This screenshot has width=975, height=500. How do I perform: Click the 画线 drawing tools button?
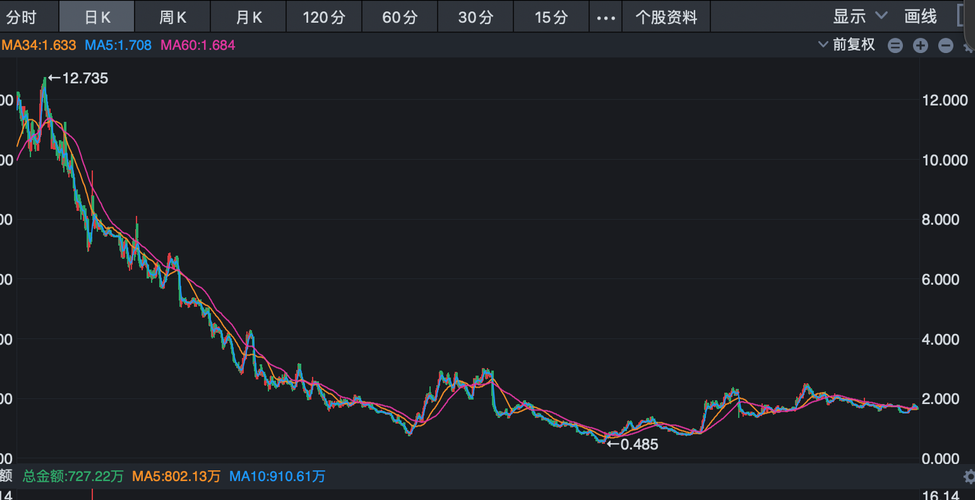pyautogui.click(x=920, y=17)
